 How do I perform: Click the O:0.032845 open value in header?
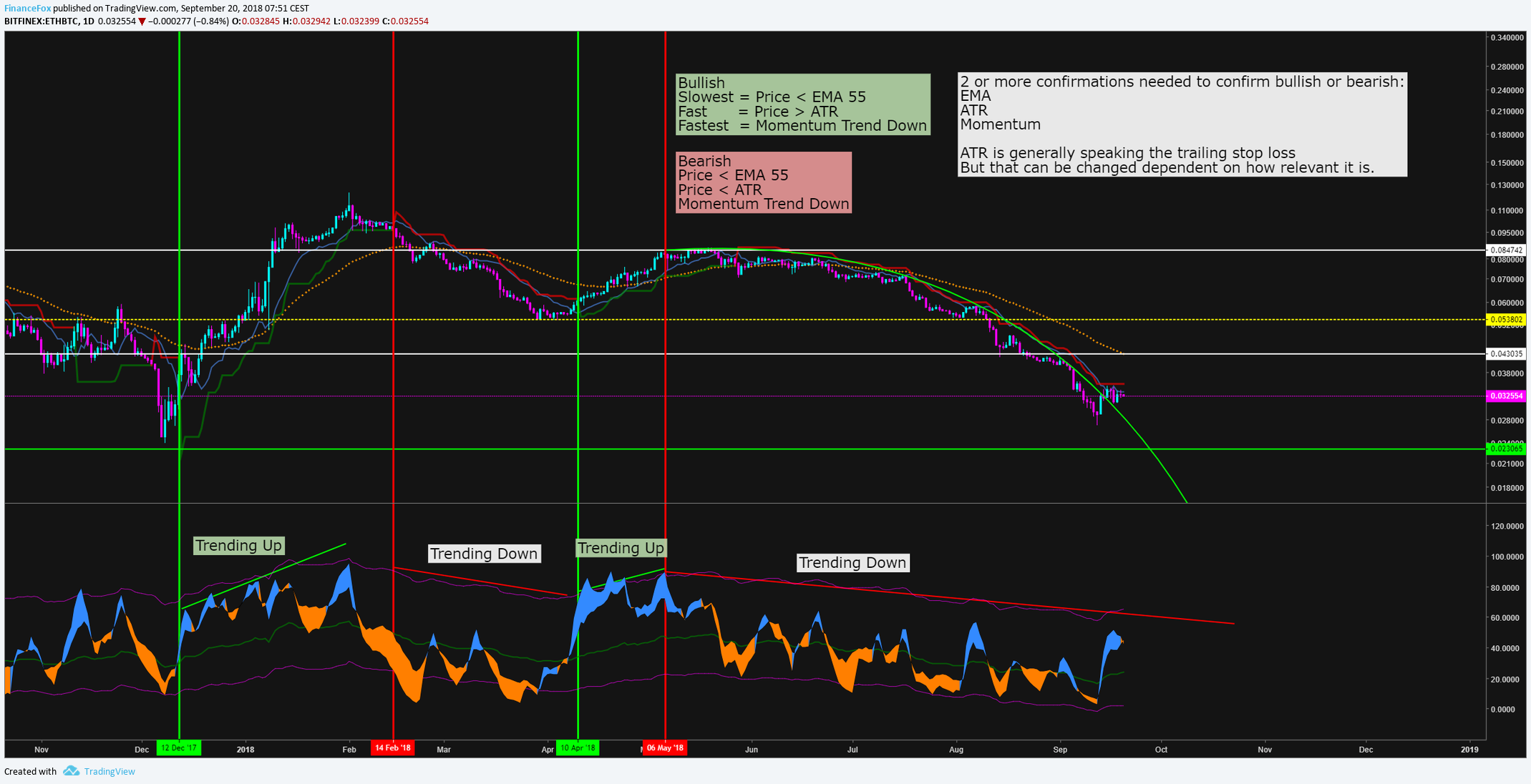(x=256, y=21)
